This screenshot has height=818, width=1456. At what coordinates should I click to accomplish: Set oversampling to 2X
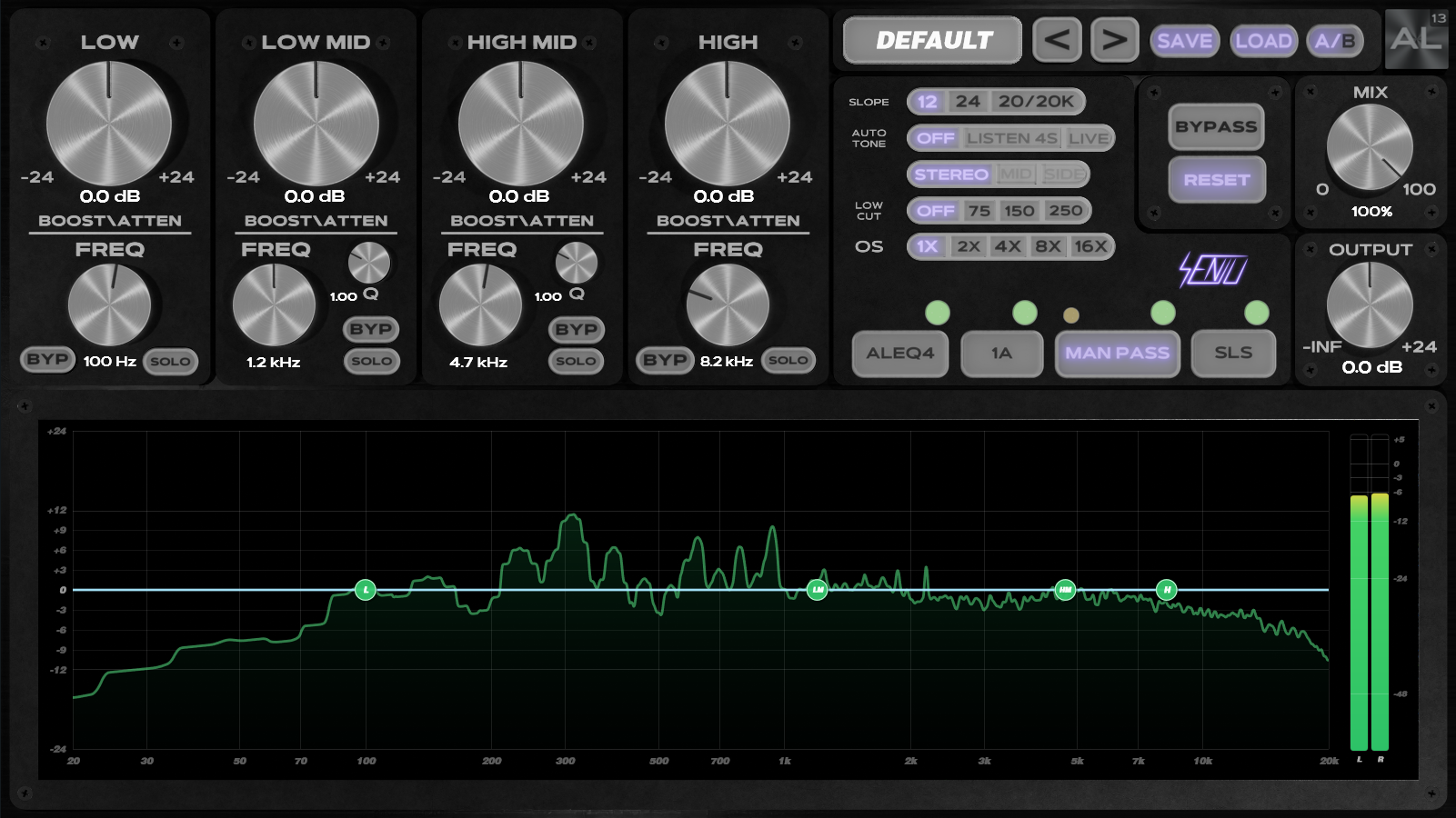[x=969, y=246]
